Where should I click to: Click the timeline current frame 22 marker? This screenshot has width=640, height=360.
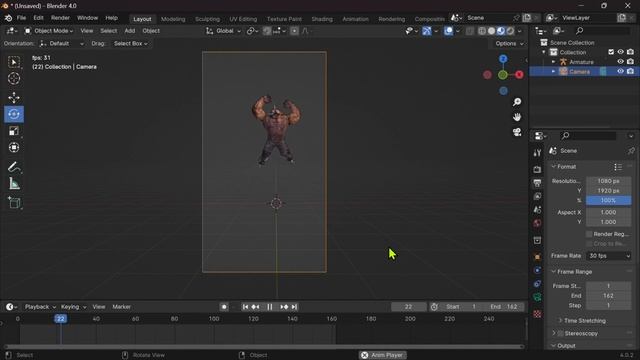[x=60, y=319]
